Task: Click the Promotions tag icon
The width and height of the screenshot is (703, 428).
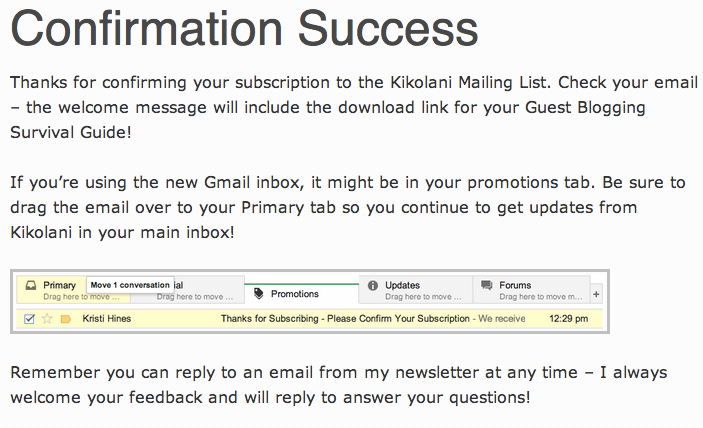Action: 259,294
